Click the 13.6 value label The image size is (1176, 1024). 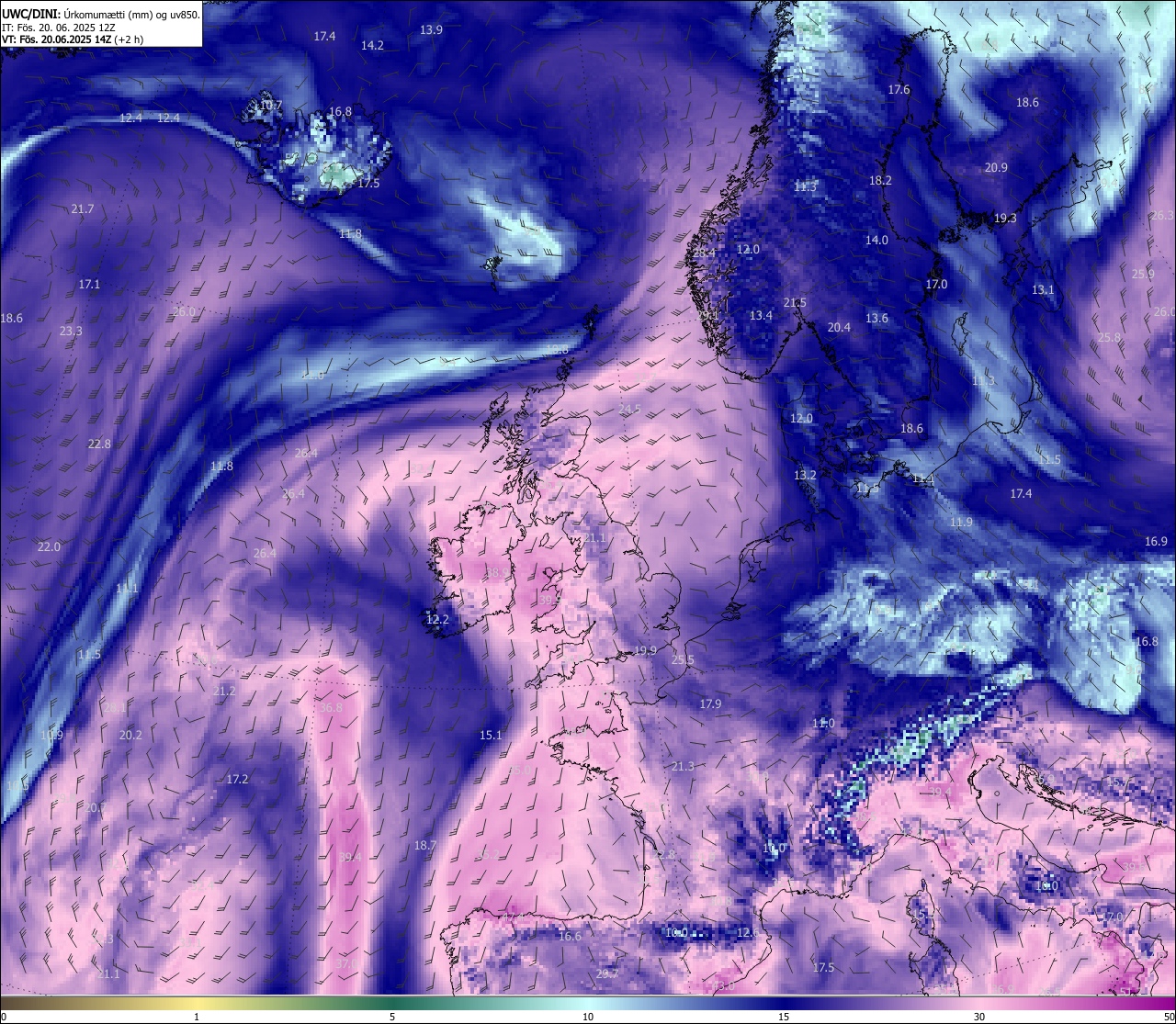[x=876, y=319]
